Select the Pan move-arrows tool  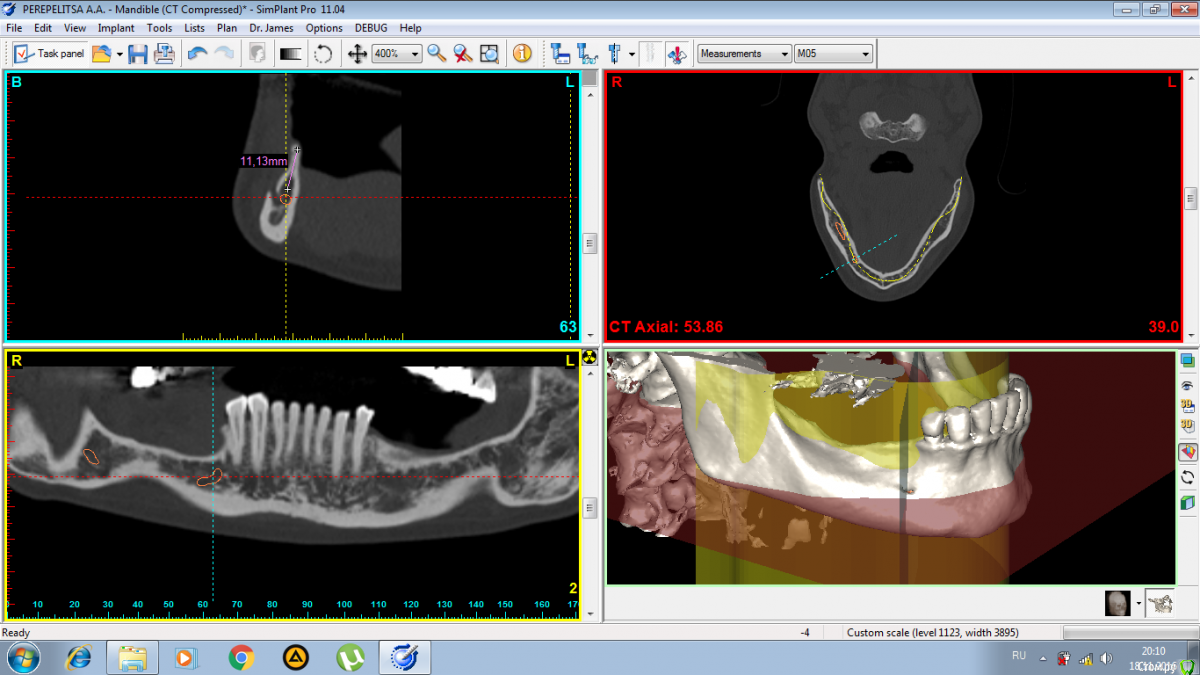click(x=356, y=54)
